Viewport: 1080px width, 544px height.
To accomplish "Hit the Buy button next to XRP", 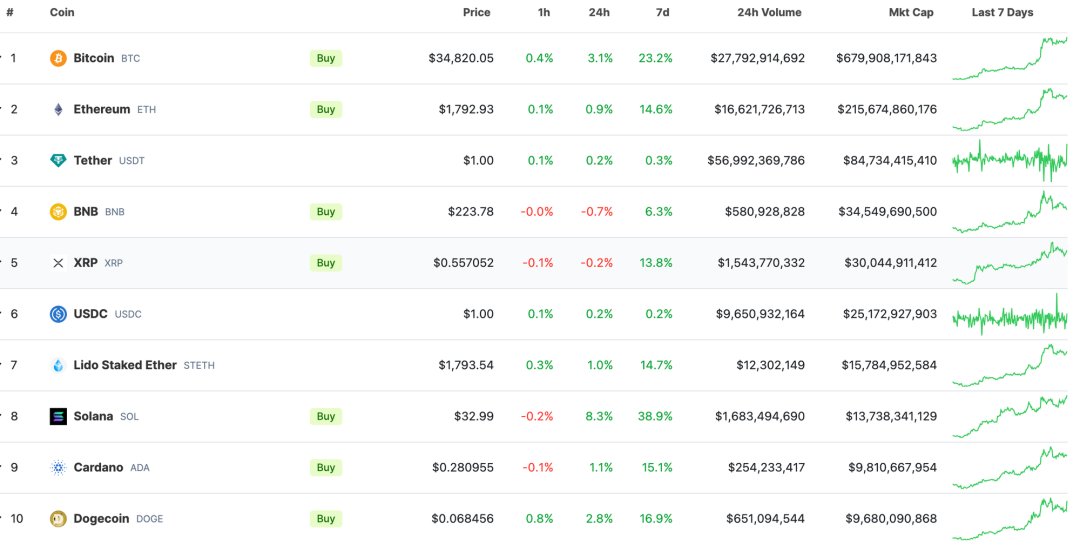I will coord(325,263).
